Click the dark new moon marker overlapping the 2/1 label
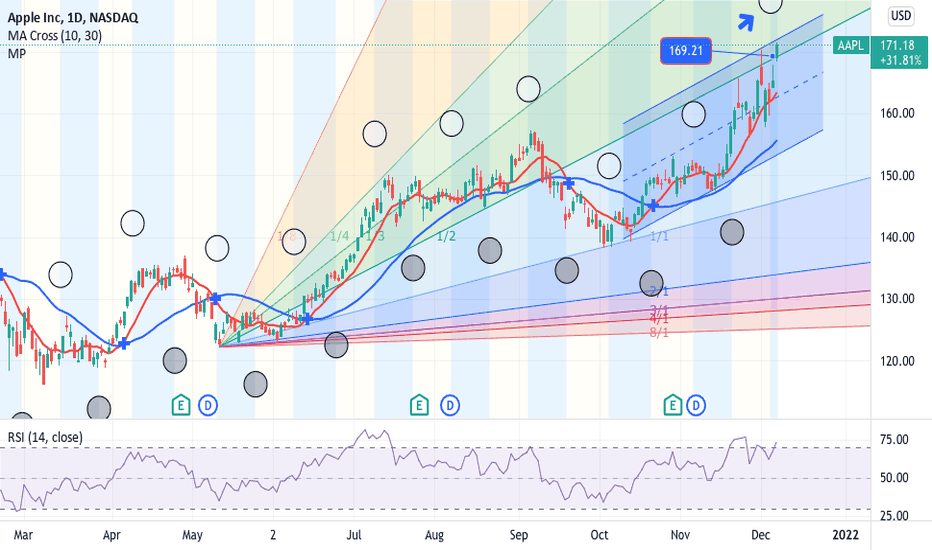Viewport: 932px width, 550px height. (x=651, y=283)
